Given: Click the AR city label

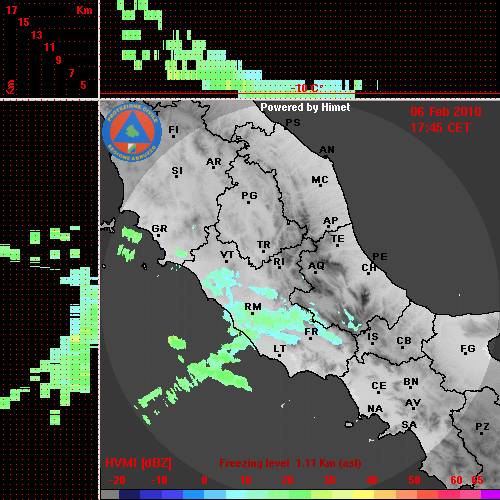Looking at the screenshot, I should coord(214,162).
